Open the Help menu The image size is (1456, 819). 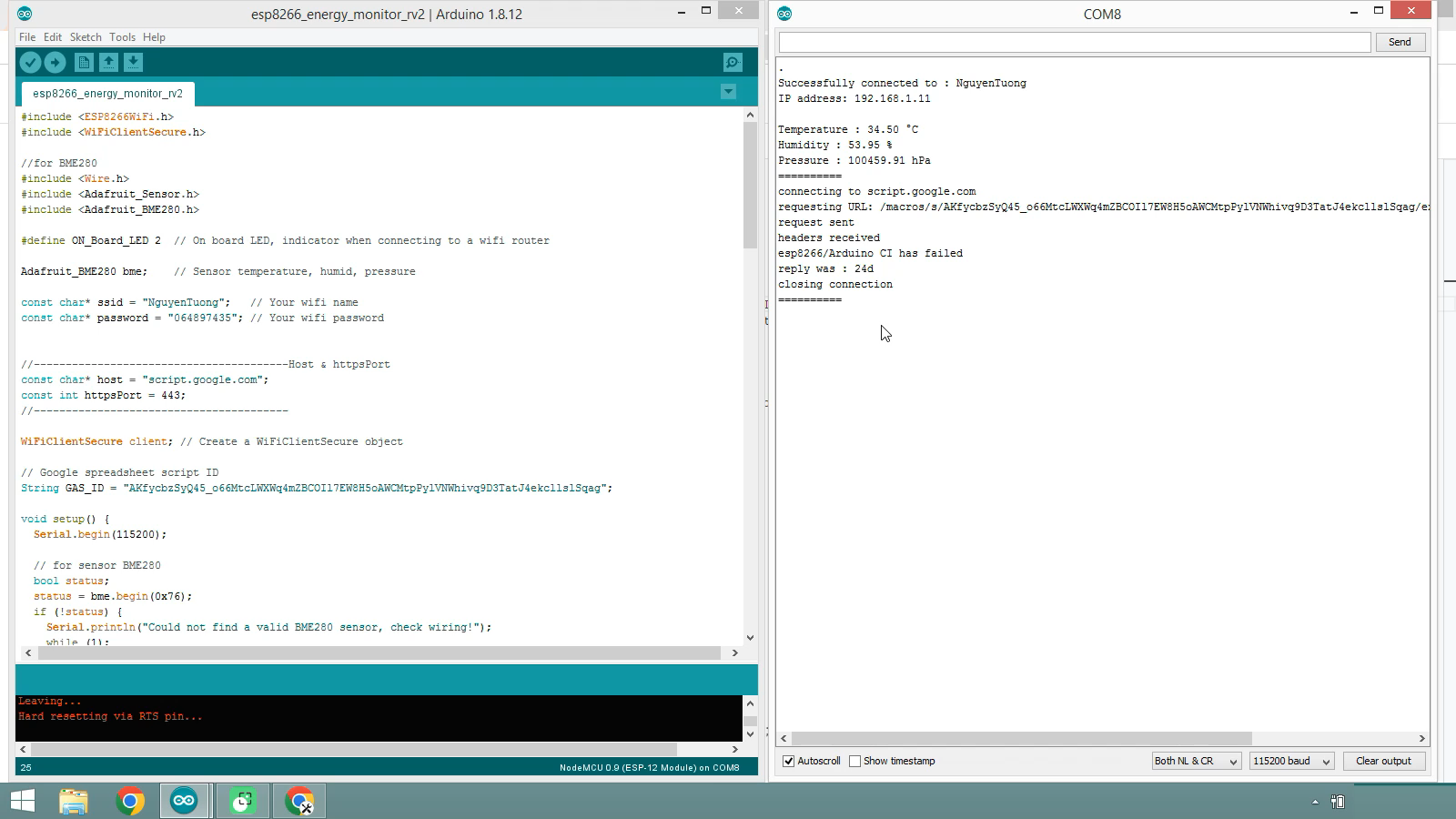click(154, 37)
